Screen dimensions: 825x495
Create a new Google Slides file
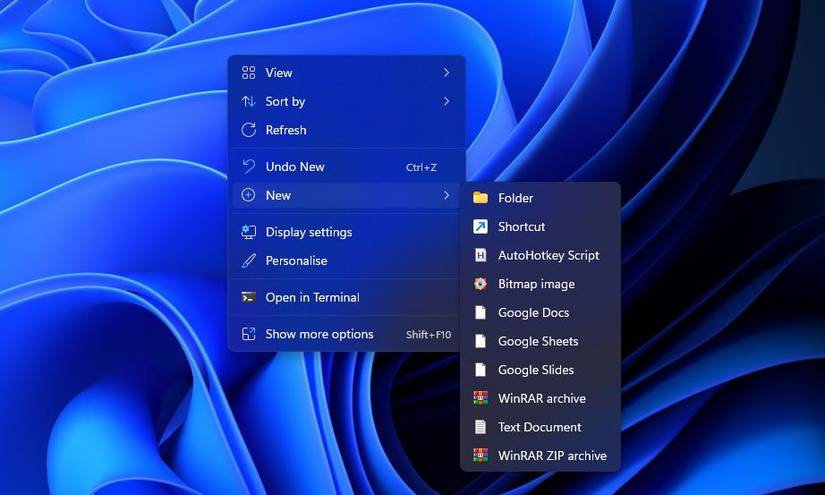pos(540,370)
